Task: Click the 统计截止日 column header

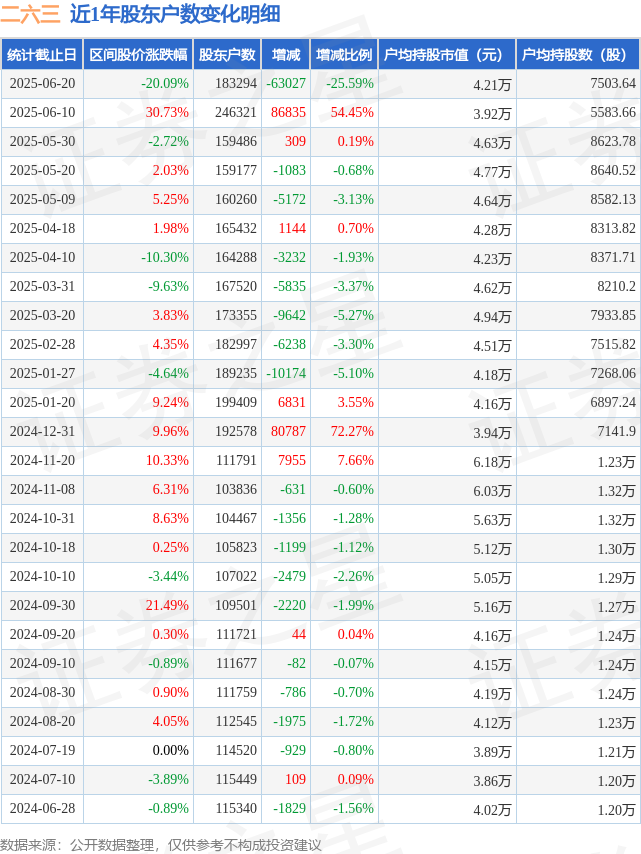Action: click(x=41, y=54)
